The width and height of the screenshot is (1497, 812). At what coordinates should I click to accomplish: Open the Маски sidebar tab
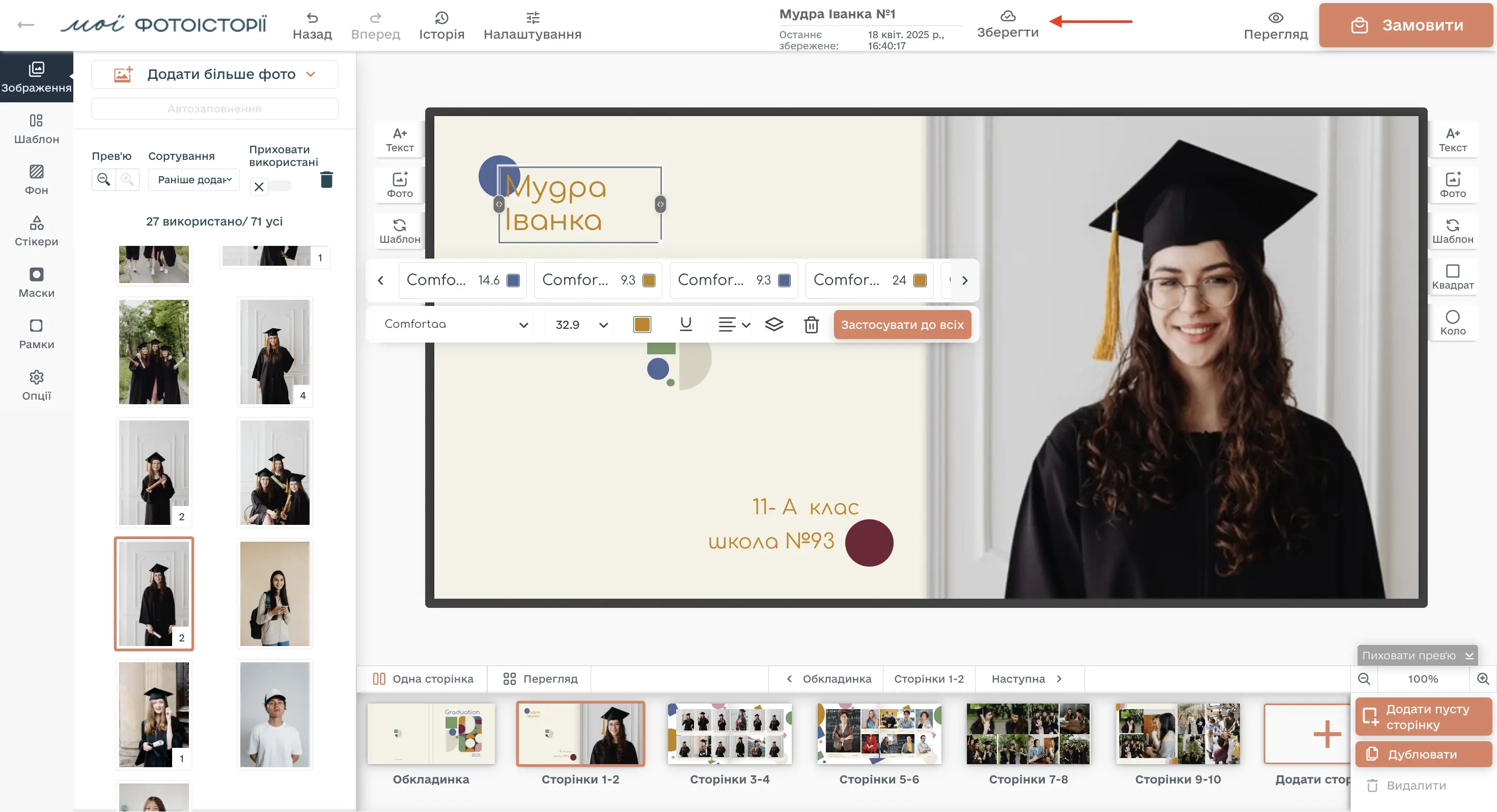pos(37,283)
